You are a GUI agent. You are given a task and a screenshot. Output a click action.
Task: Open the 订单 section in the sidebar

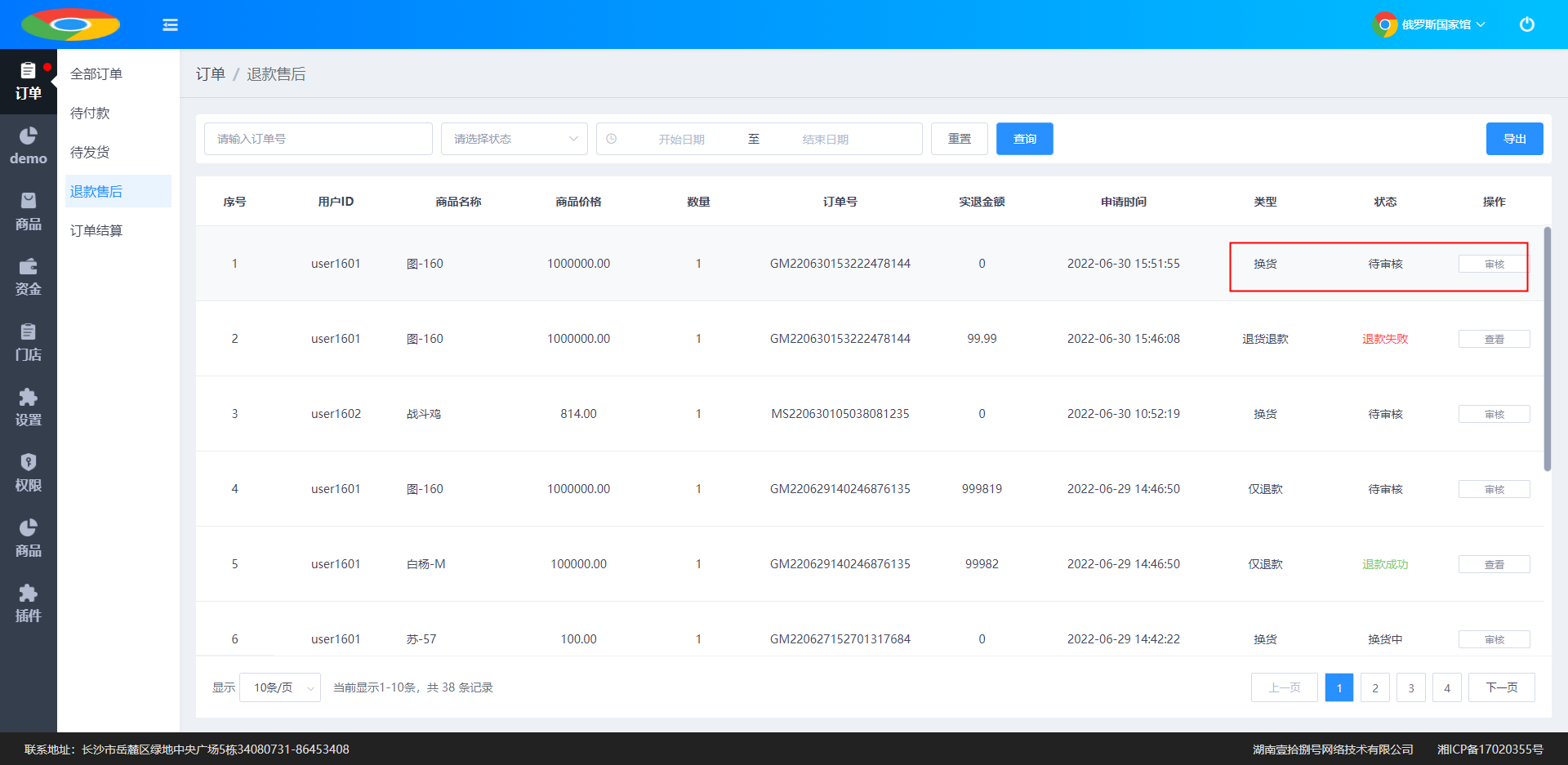(29, 82)
